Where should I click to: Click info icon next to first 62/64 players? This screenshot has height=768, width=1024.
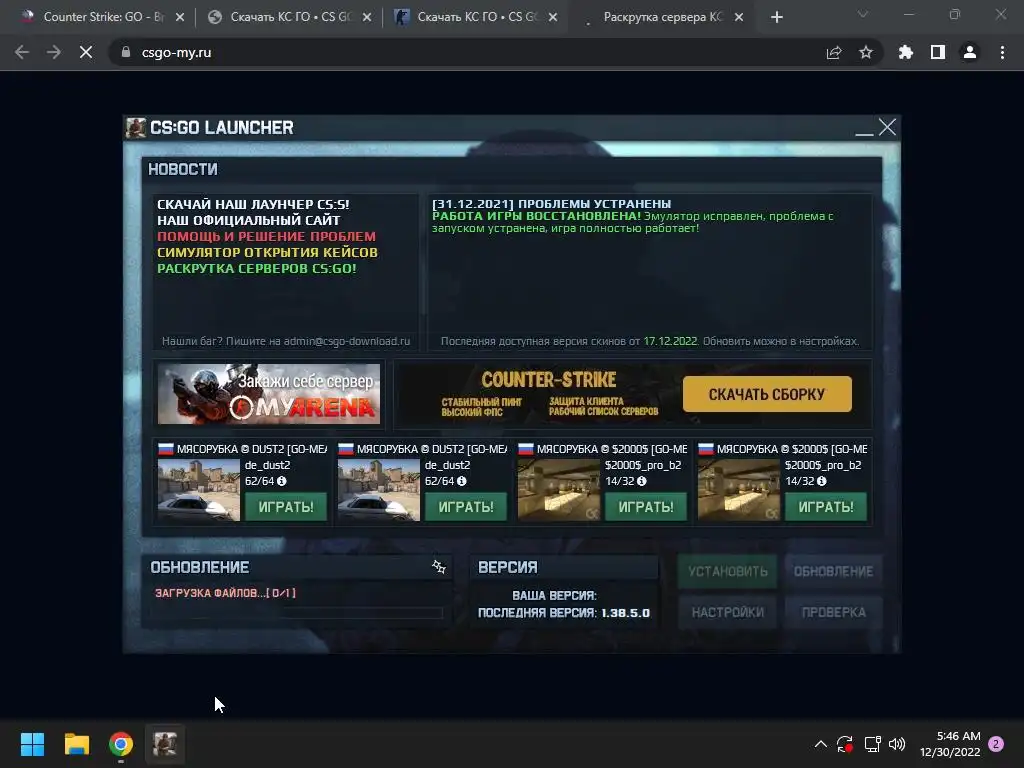(x=281, y=481)
